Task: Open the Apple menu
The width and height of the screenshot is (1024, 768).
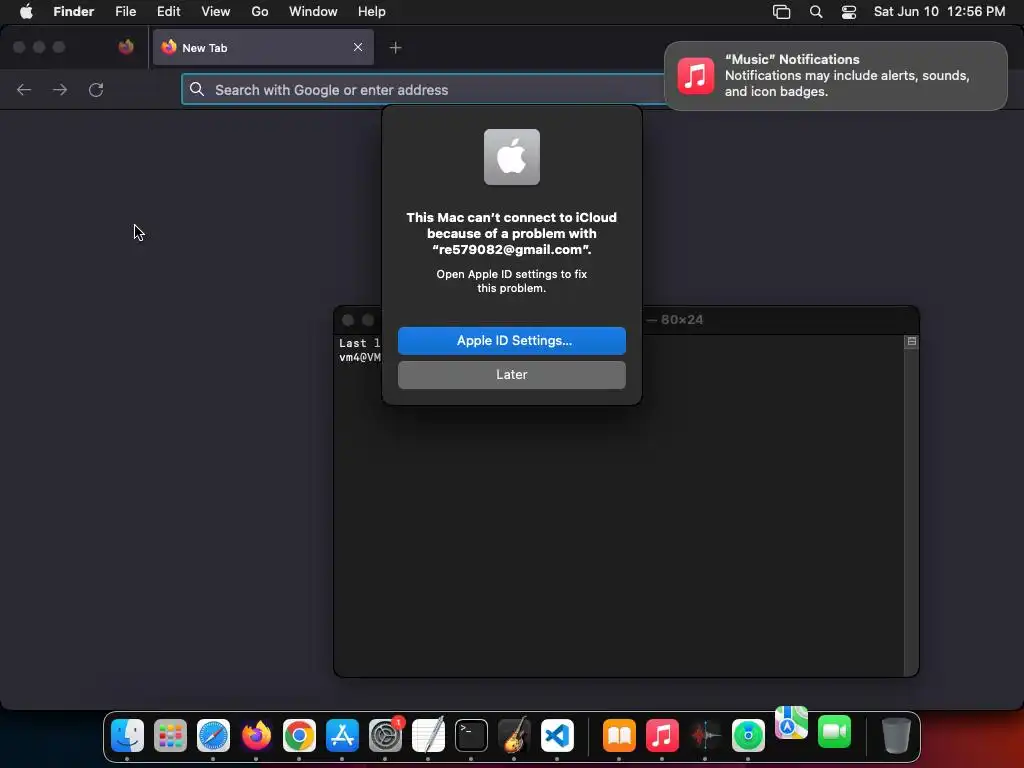Action: tap(26, 11)
